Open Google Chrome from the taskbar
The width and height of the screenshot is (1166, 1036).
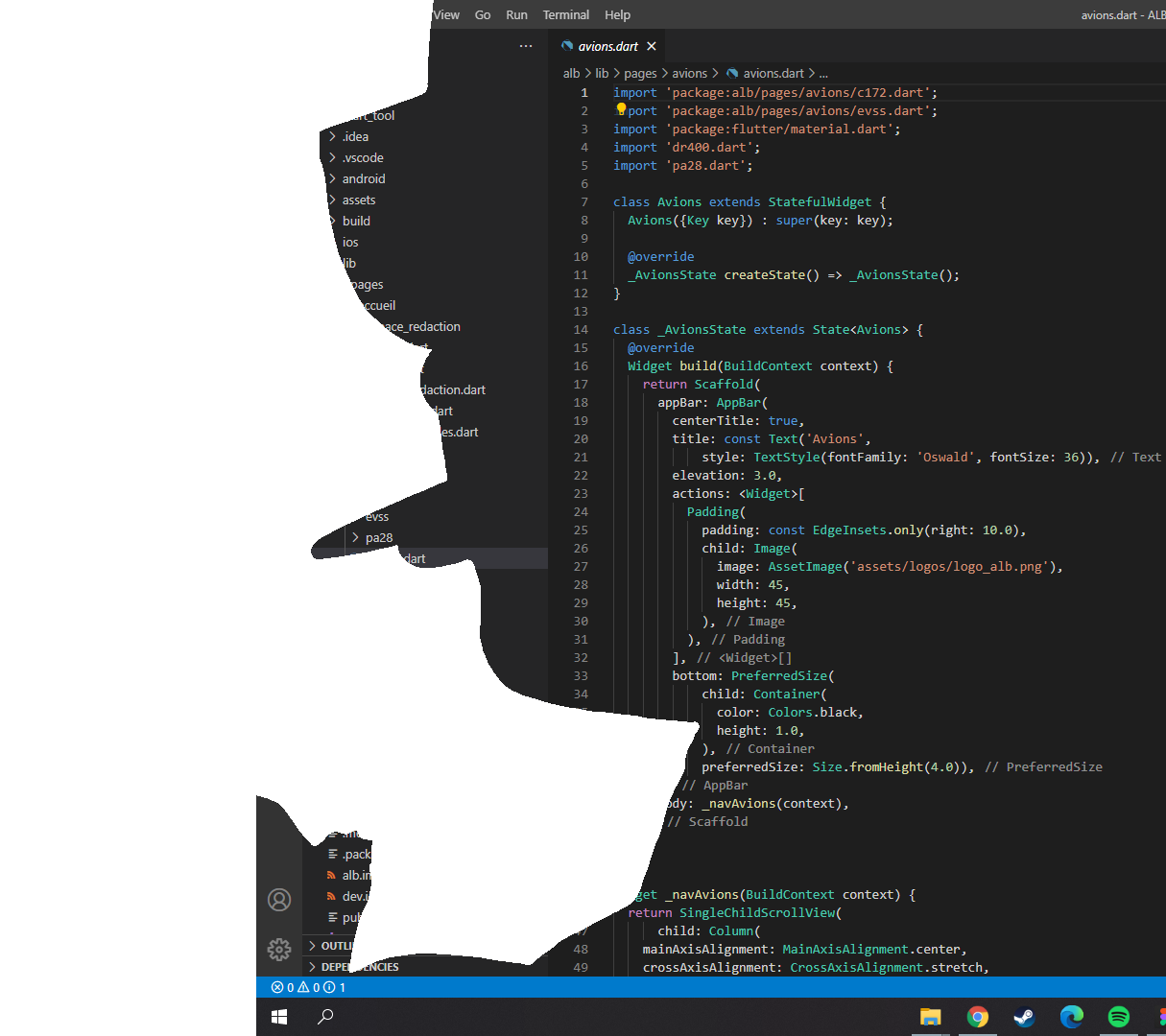click(x=978, y=1017)
